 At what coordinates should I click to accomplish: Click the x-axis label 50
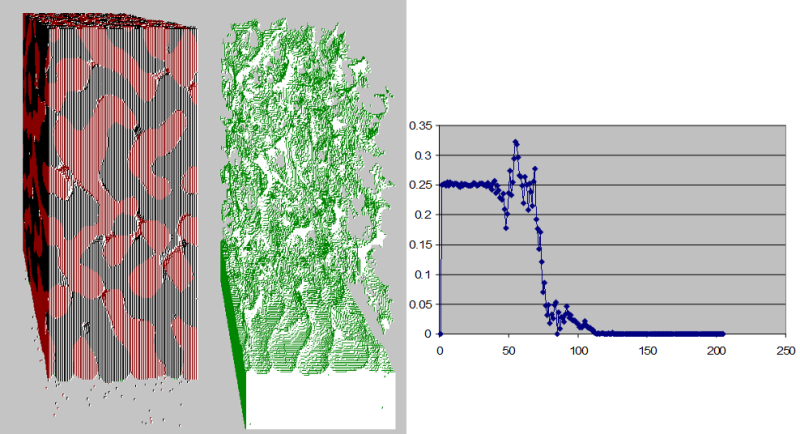tap(509, 351)
